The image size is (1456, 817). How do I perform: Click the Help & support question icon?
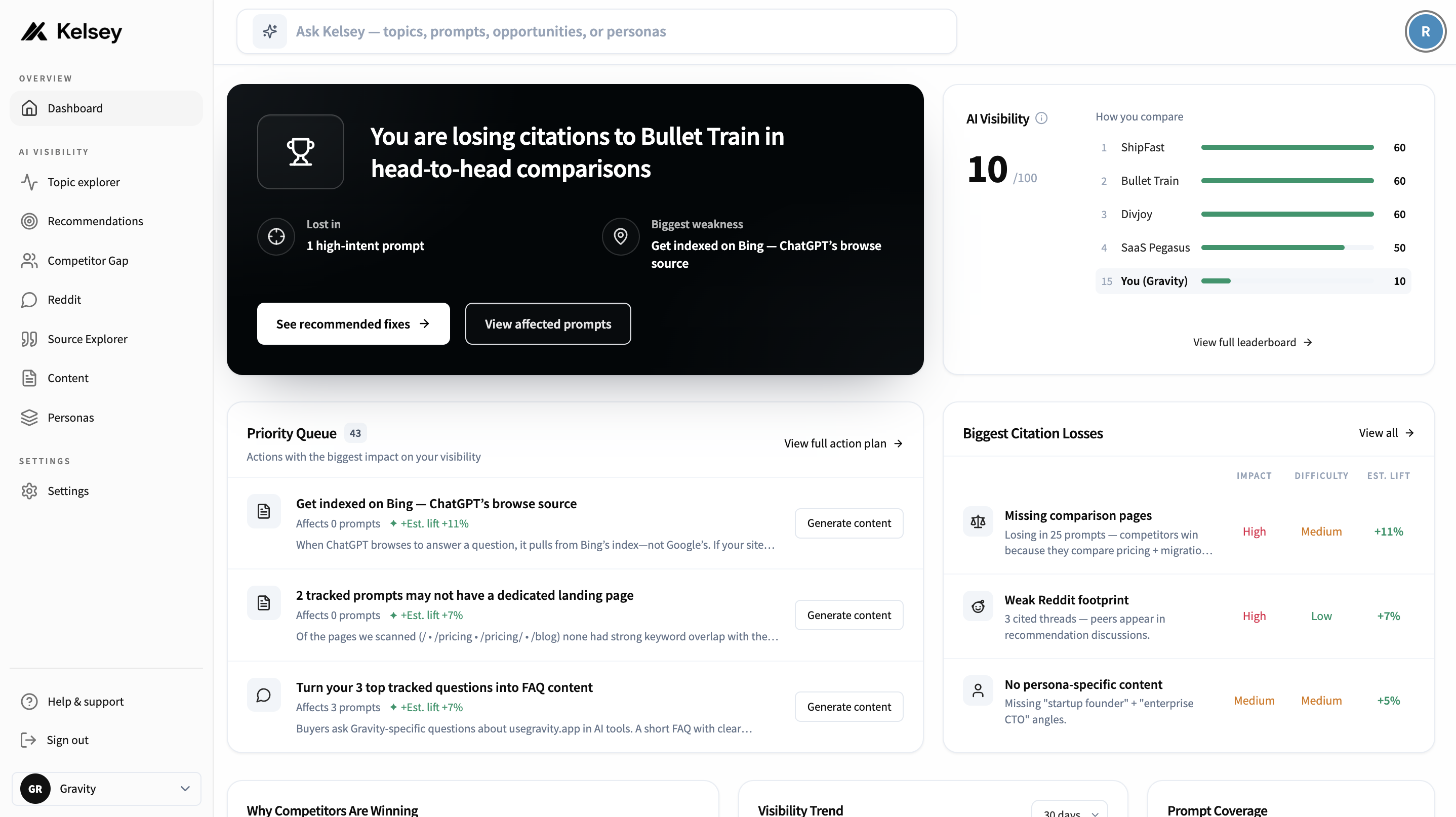(x=29, y=701)
